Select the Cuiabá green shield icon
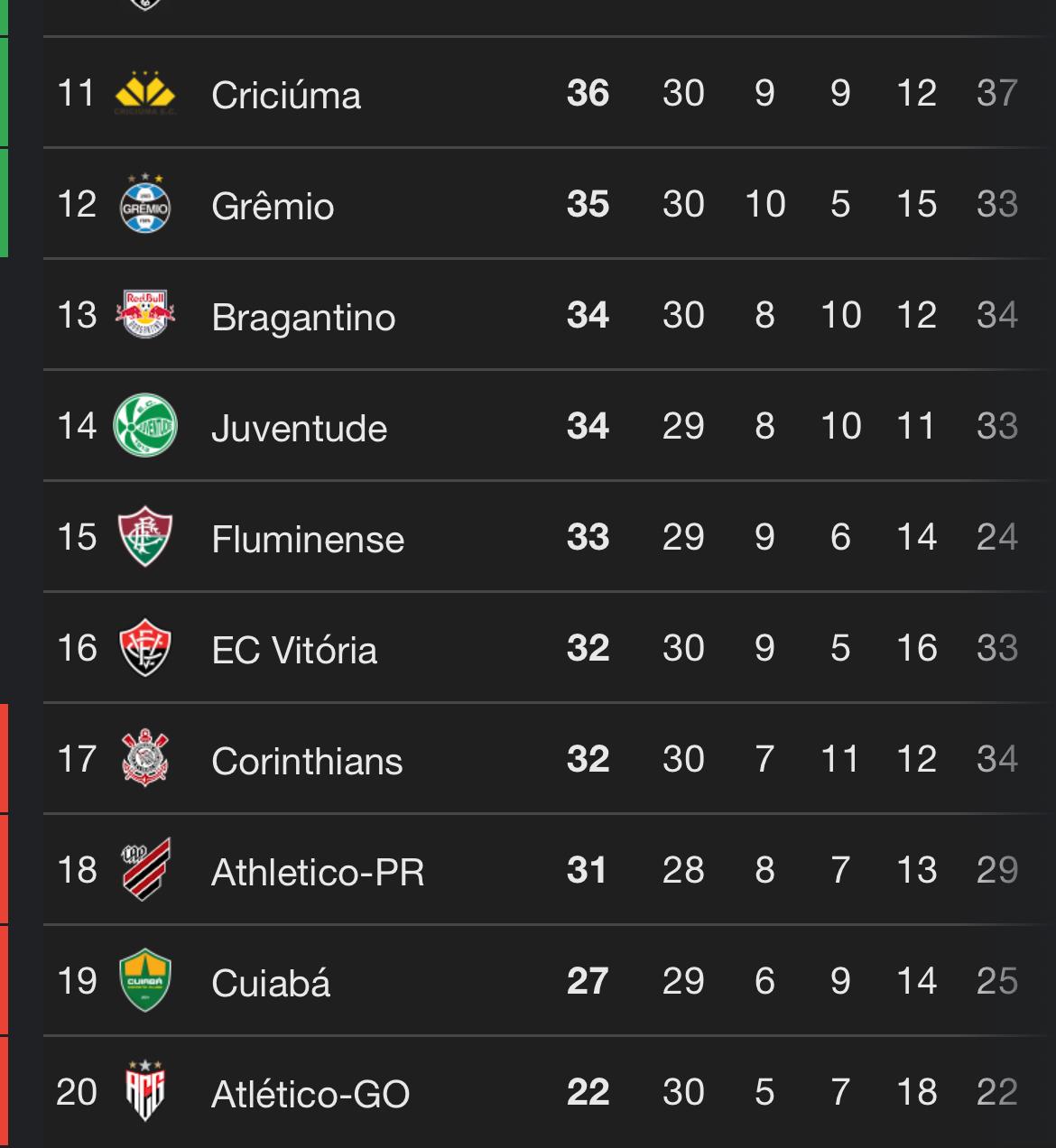Viewport: 1056px width, 1148px height. tap(145, 980)
